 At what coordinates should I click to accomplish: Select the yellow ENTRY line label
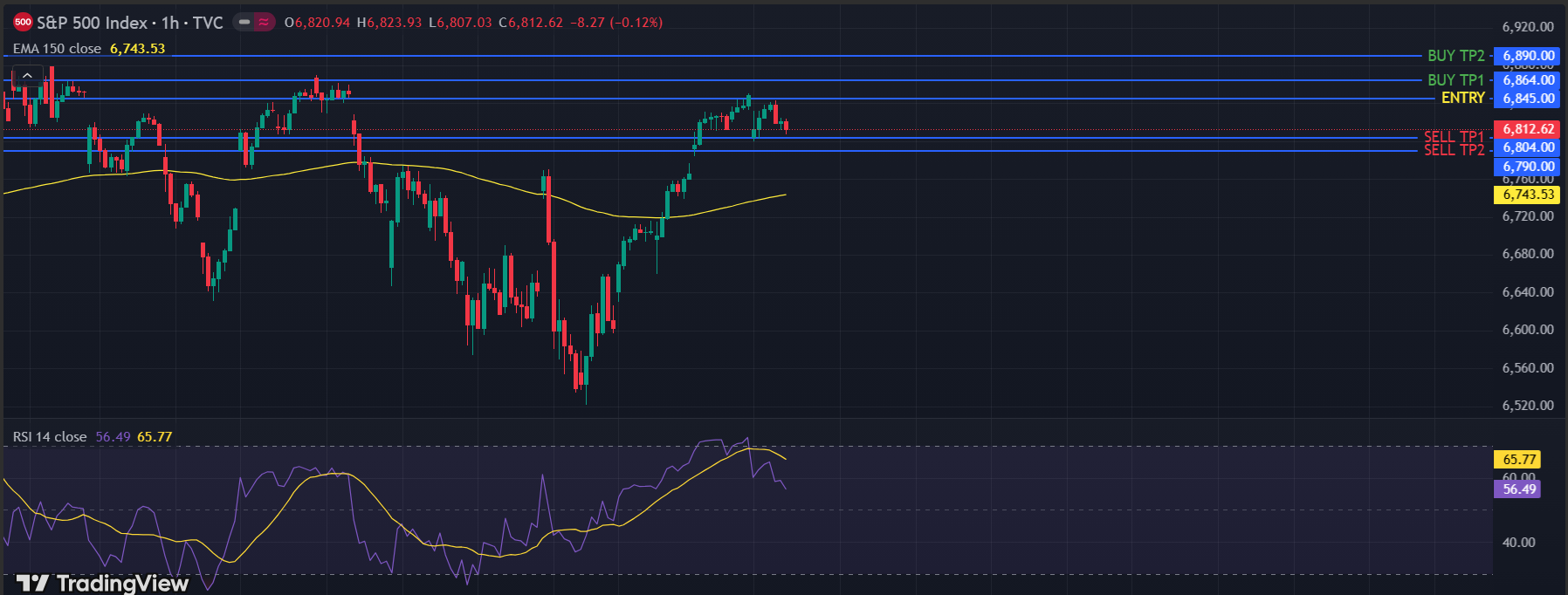(1462, 99)
